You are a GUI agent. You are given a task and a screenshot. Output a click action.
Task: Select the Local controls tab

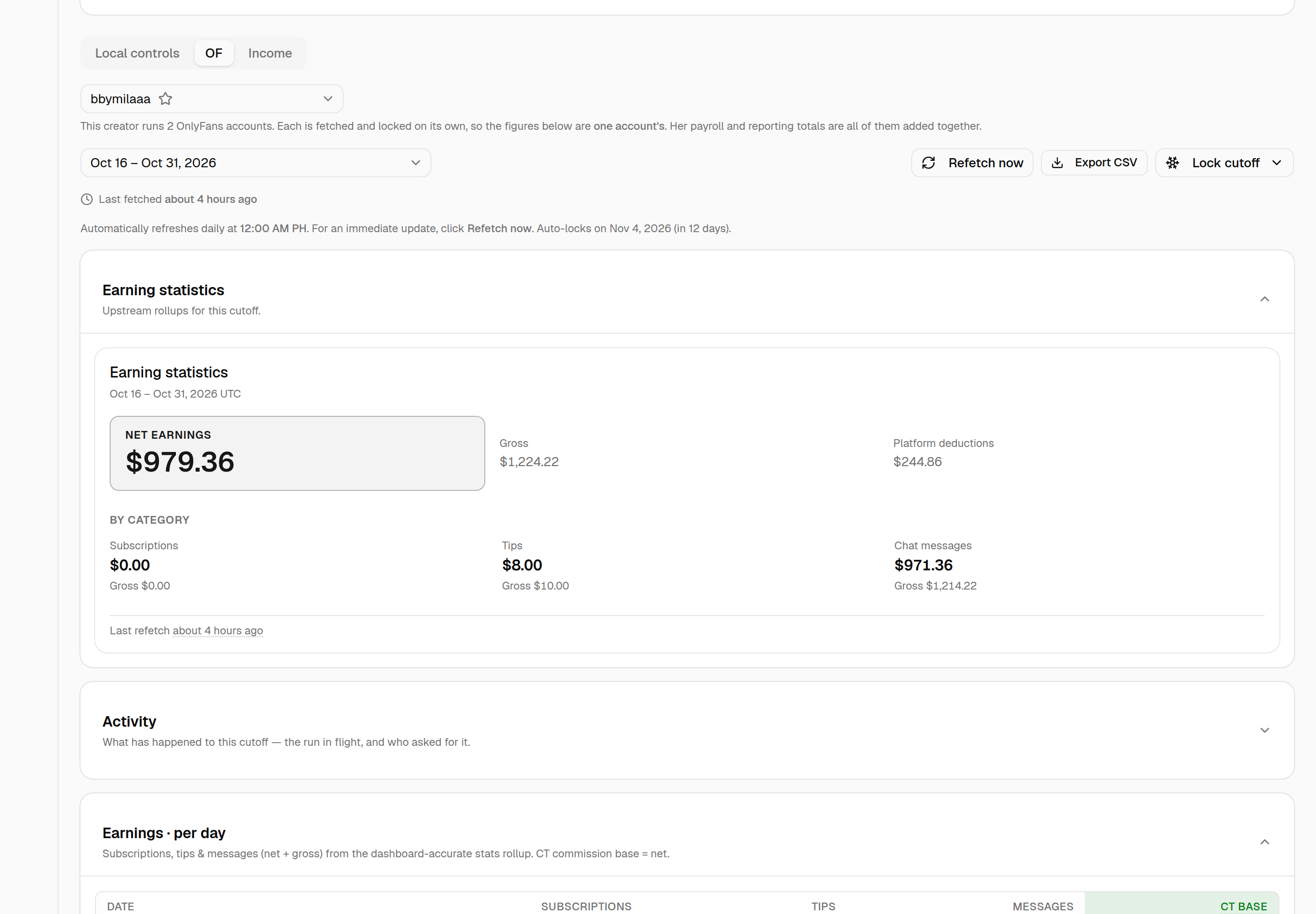pyautogui.click(x=137, y=53)
